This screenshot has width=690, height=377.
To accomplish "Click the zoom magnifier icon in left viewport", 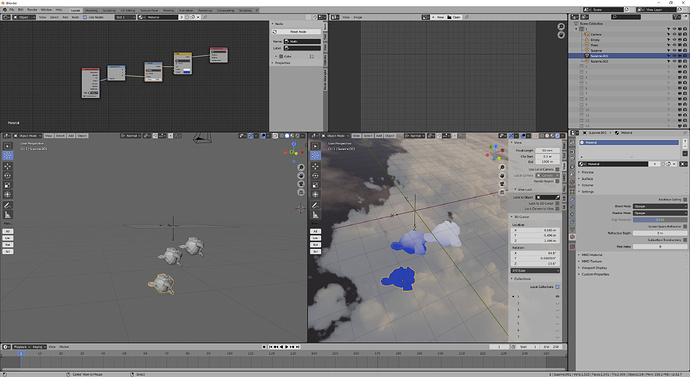I will [x=301, y=168].
